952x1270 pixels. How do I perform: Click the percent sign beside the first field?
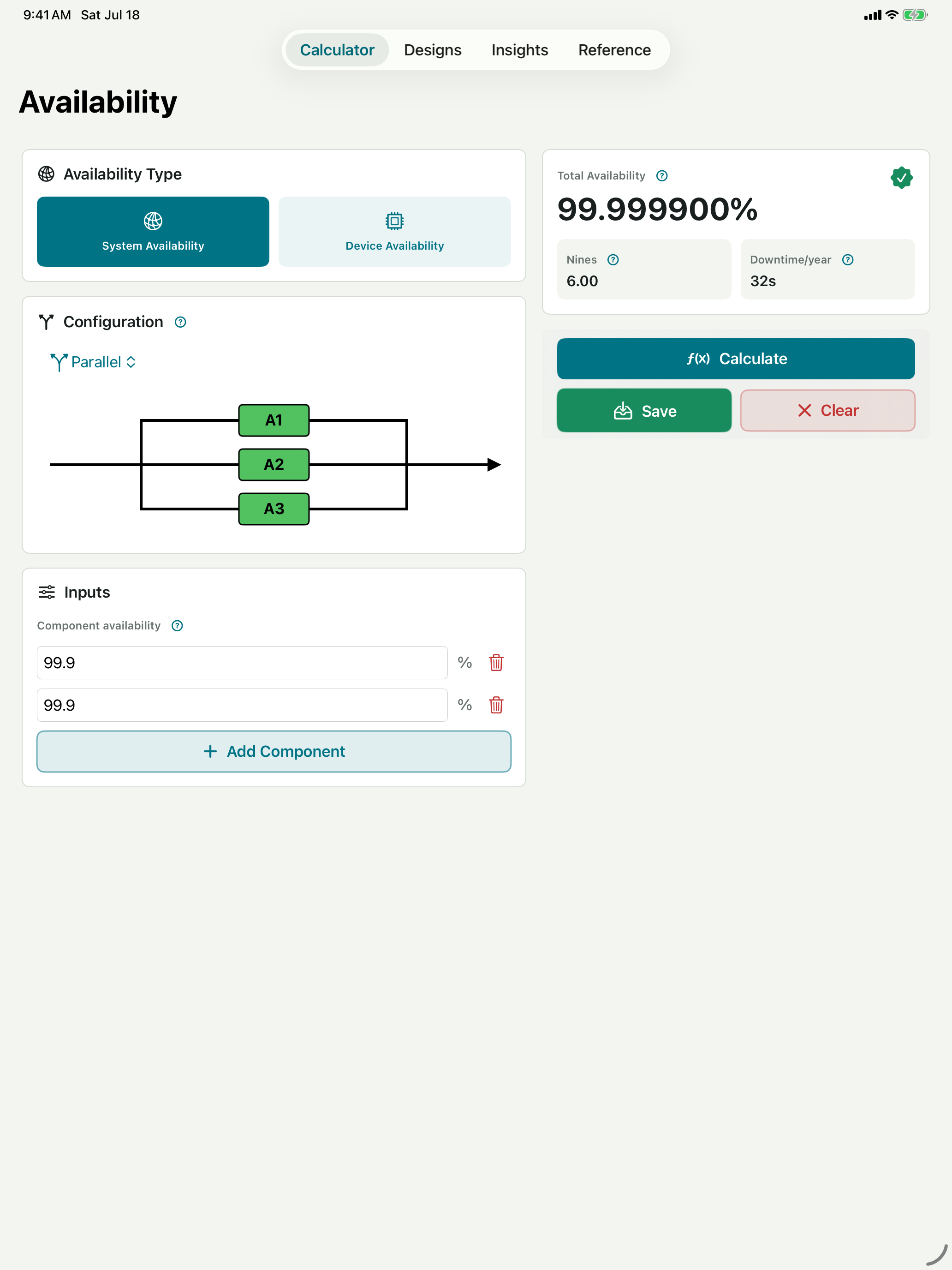tap(465, 663)
